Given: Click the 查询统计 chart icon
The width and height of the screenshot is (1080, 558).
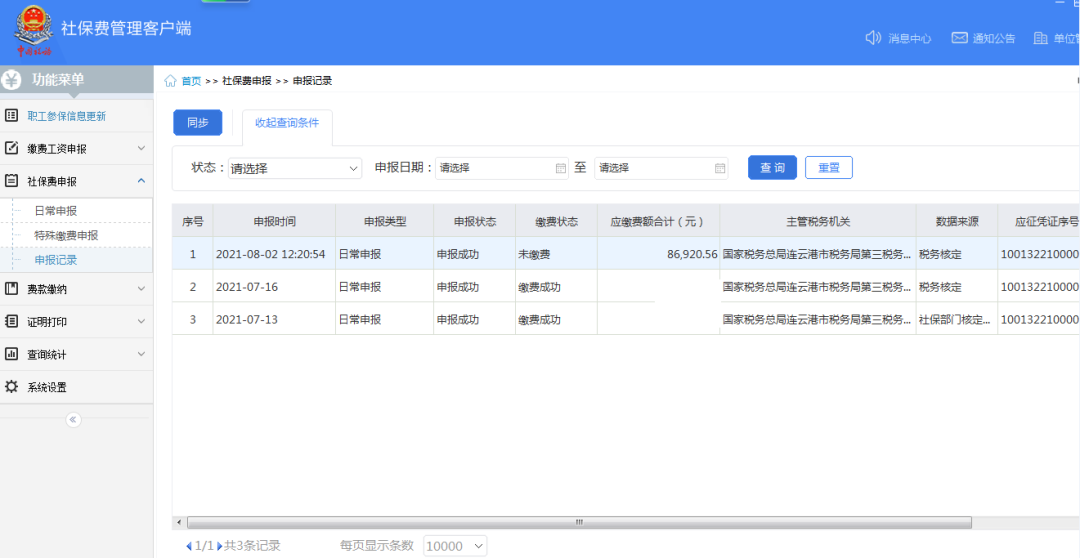Looking at the screenshot, I should tap(12, 354).
